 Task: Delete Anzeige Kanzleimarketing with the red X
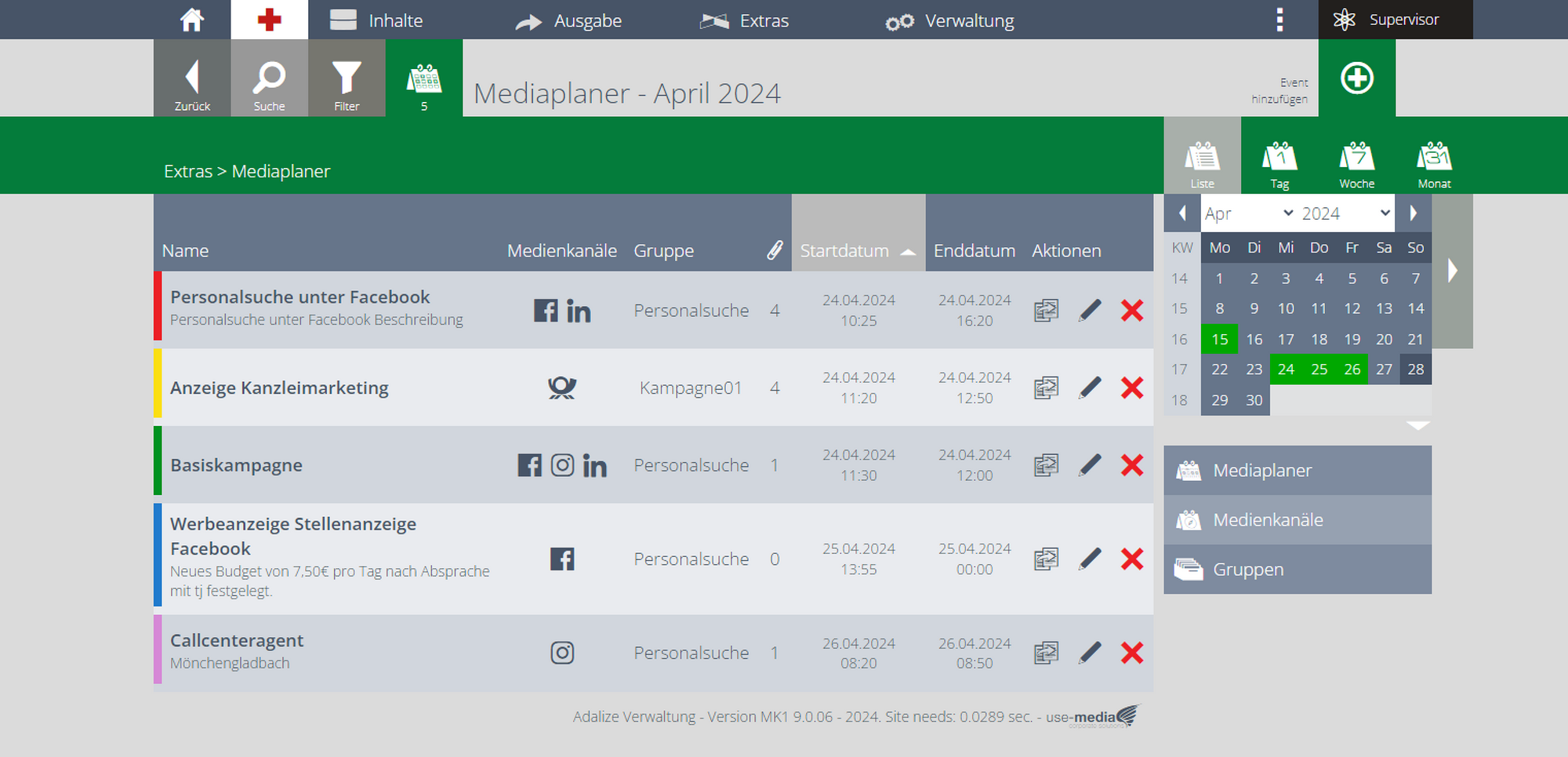click(1132, 388)
